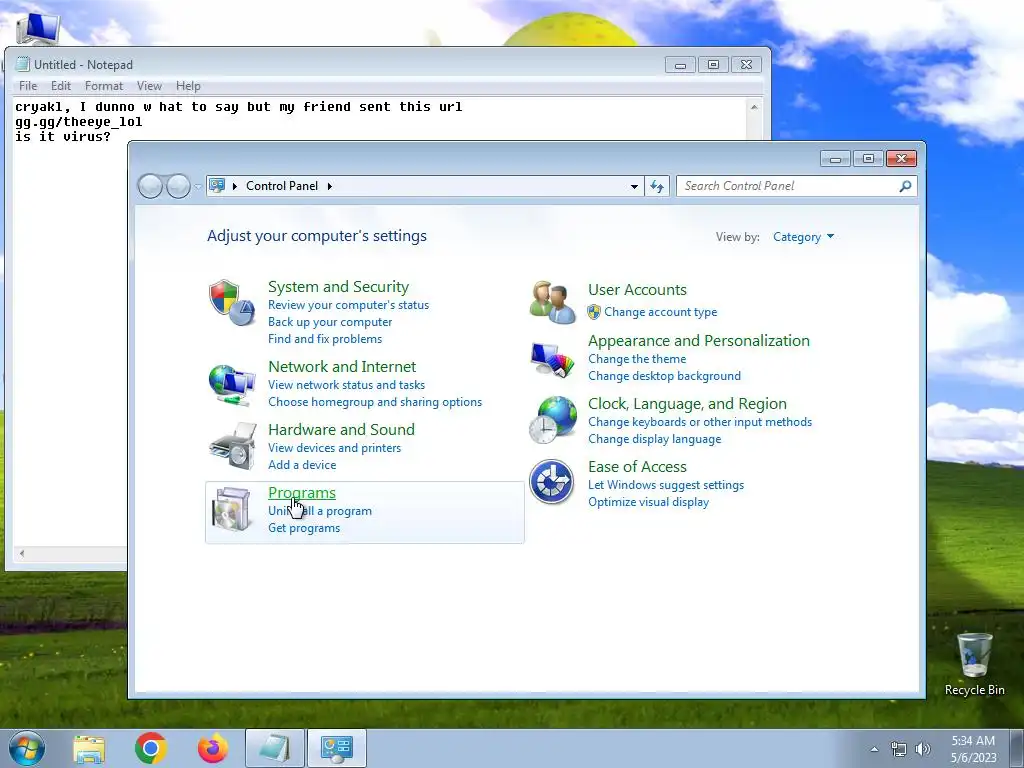Click the refresh button beside the address bar
Image resolution: width=1024 pixels, height=768 pixels.
pyautogui.click(x=657, y=186)
